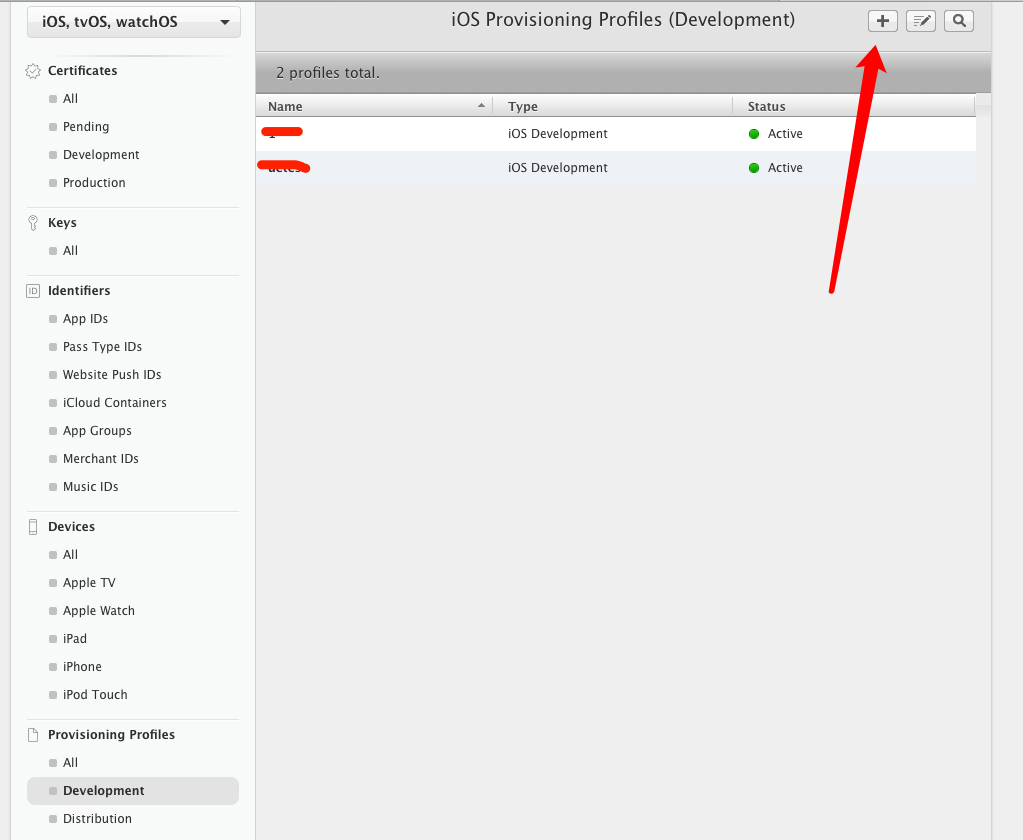The height and width of the screenshot is (840, 1023).
Task: Open All under Devices
Action: pyautogui.click(x=70, y=555)
